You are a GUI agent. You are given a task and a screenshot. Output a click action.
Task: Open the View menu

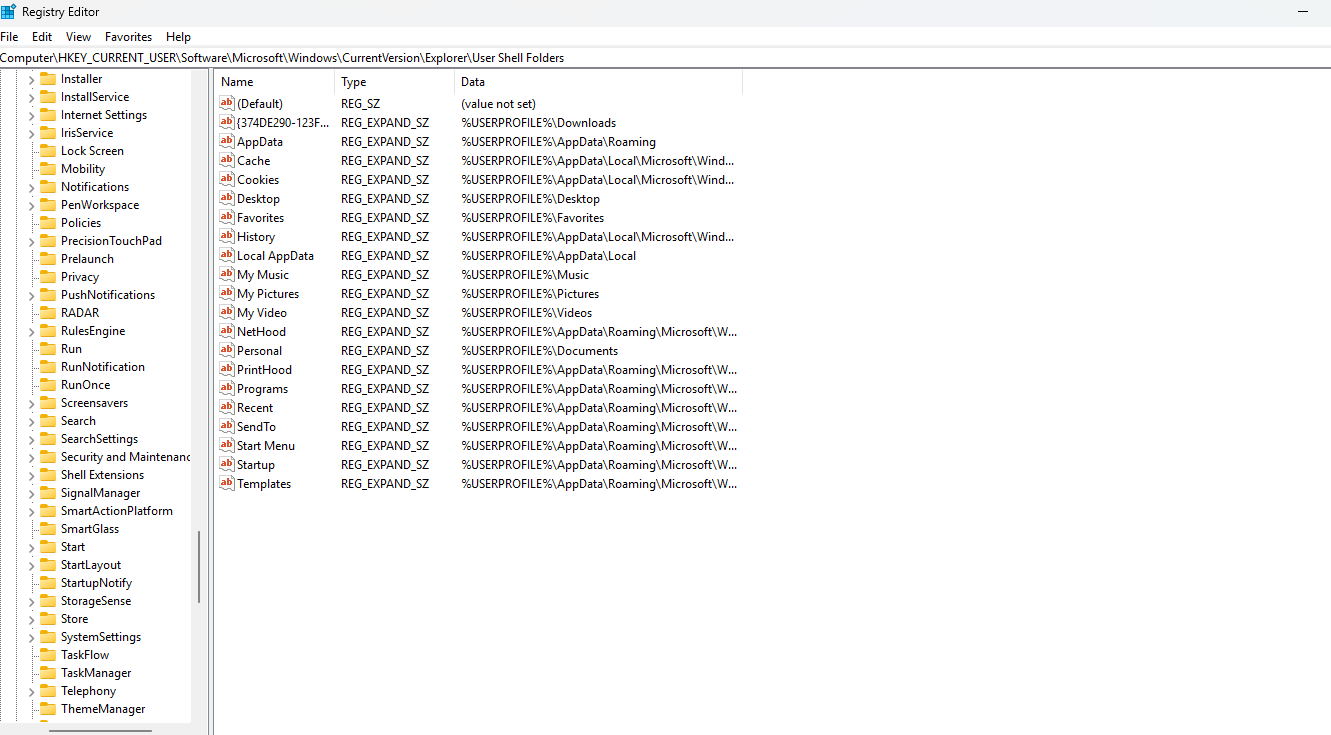(x=77, y=36)
